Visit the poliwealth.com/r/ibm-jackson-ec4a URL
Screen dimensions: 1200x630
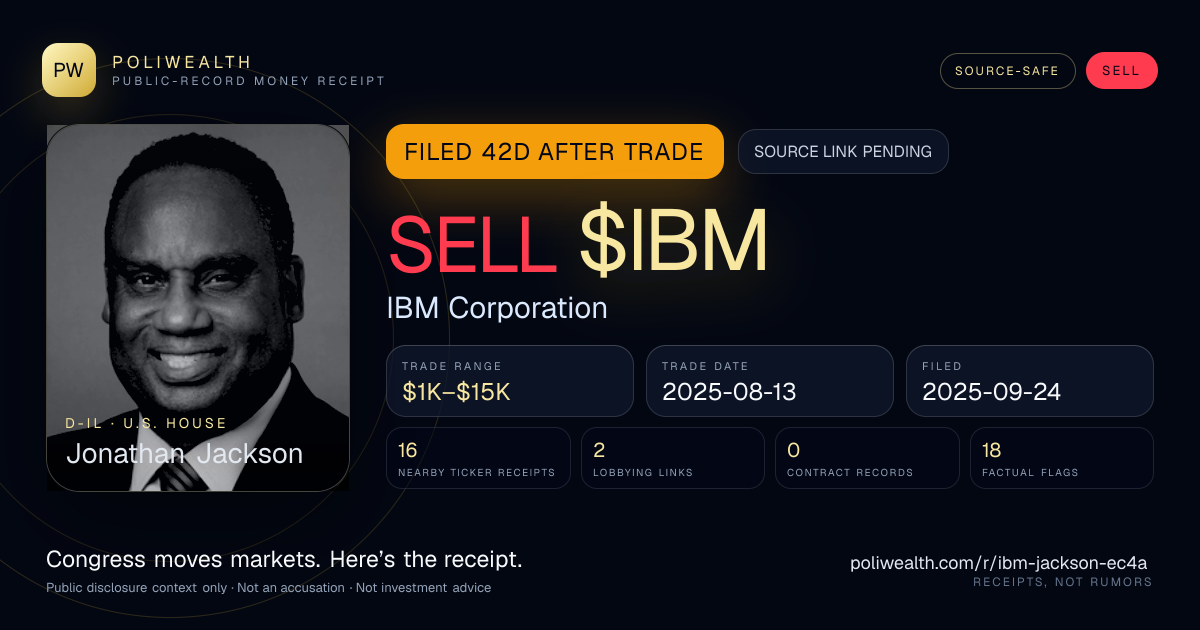1001,563
